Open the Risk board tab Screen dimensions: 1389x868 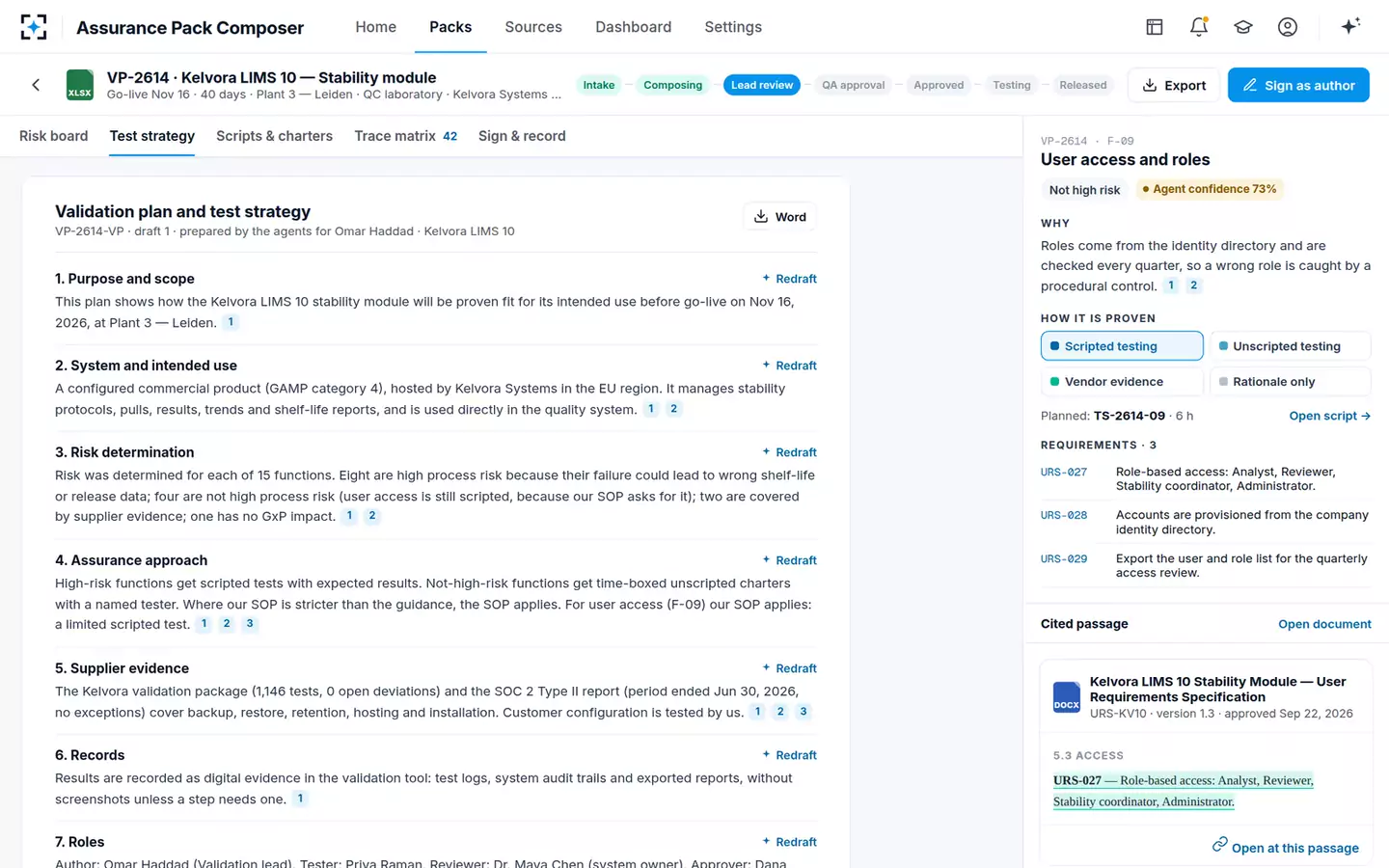tap(54, 136)
